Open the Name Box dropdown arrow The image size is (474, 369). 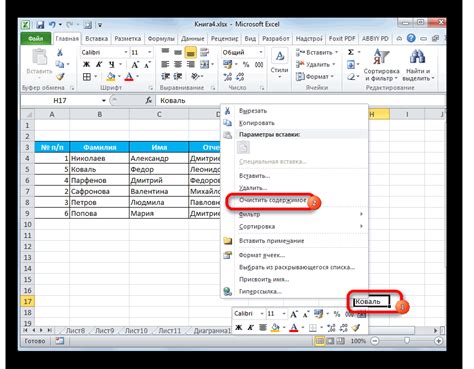(104, 100)
